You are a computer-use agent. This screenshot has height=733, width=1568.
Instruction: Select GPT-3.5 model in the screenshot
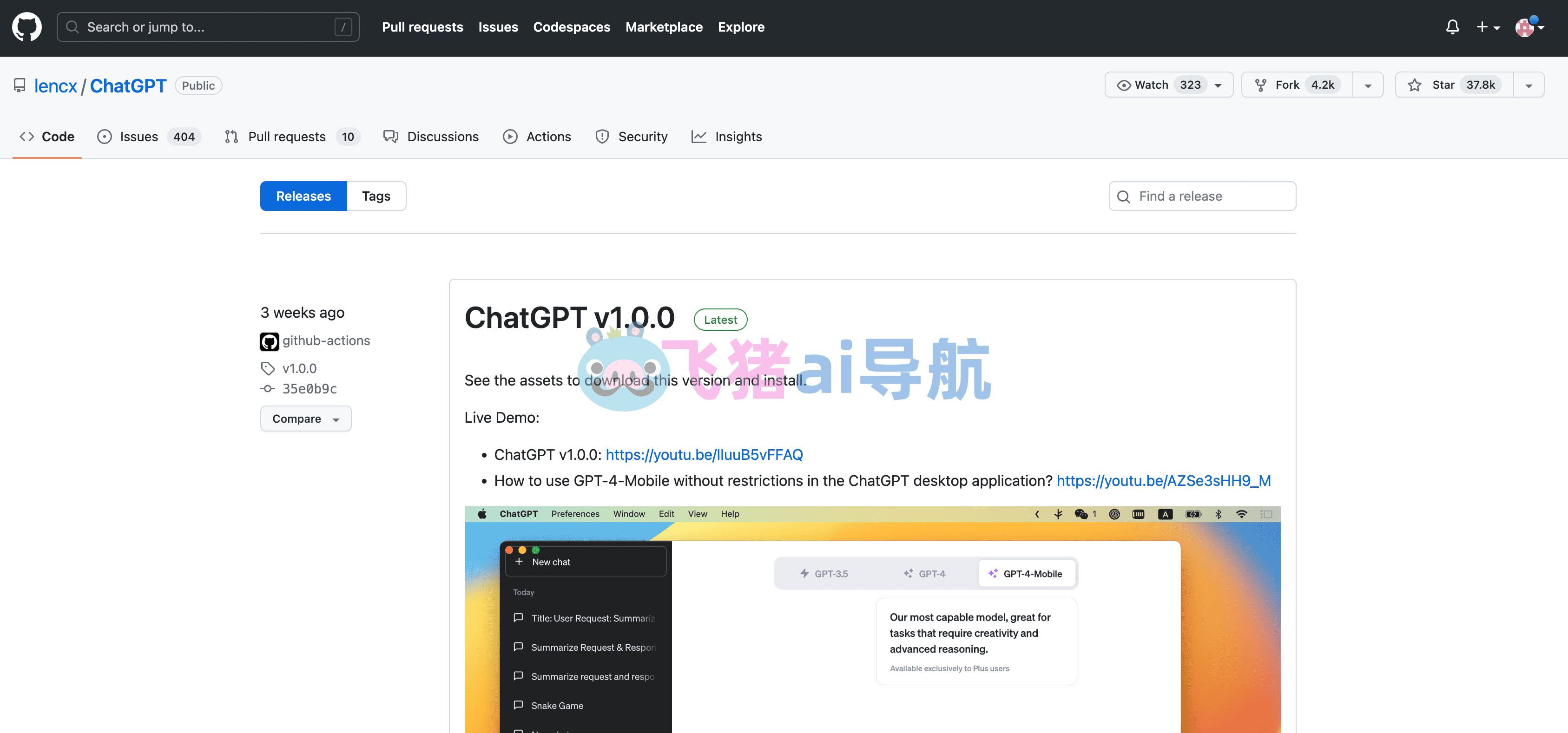click(824, 574)
